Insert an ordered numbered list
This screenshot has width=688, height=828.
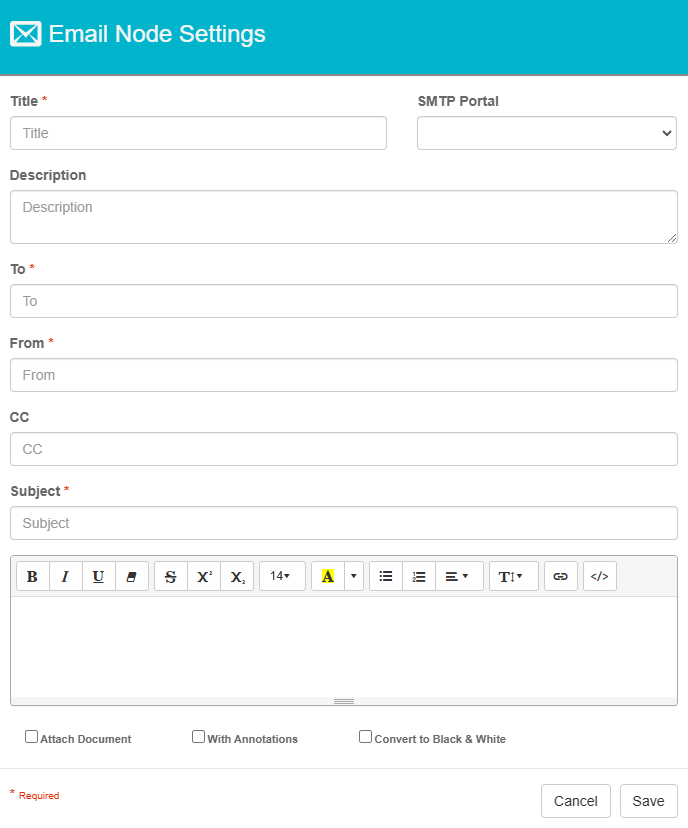coord(419,576)
